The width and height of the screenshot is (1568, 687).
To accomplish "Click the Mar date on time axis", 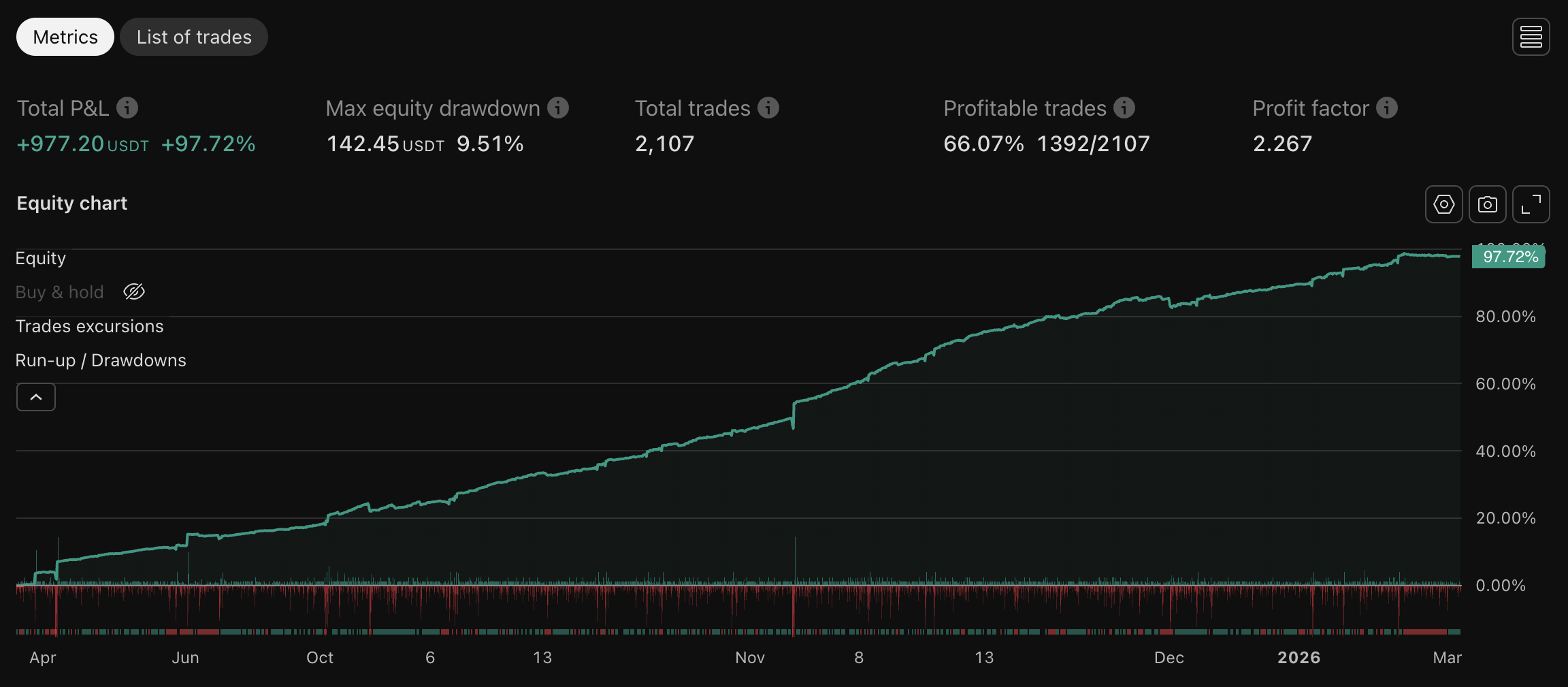I will coord(1448,658).
